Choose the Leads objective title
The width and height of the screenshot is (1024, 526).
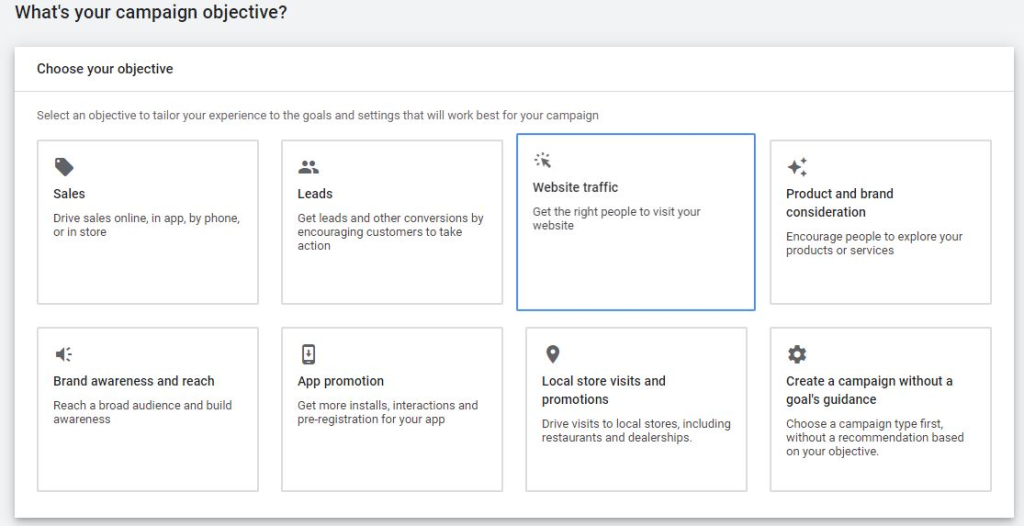tap(315, 194)
